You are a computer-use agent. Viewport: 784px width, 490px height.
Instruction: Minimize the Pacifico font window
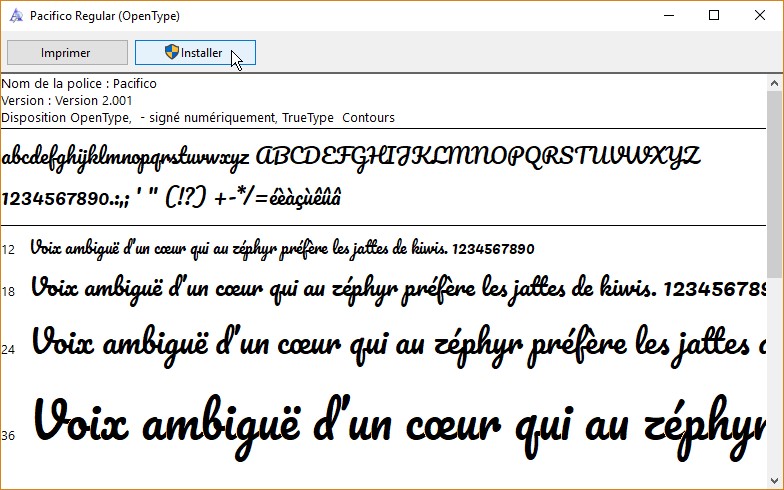click(x=666, y=15)
